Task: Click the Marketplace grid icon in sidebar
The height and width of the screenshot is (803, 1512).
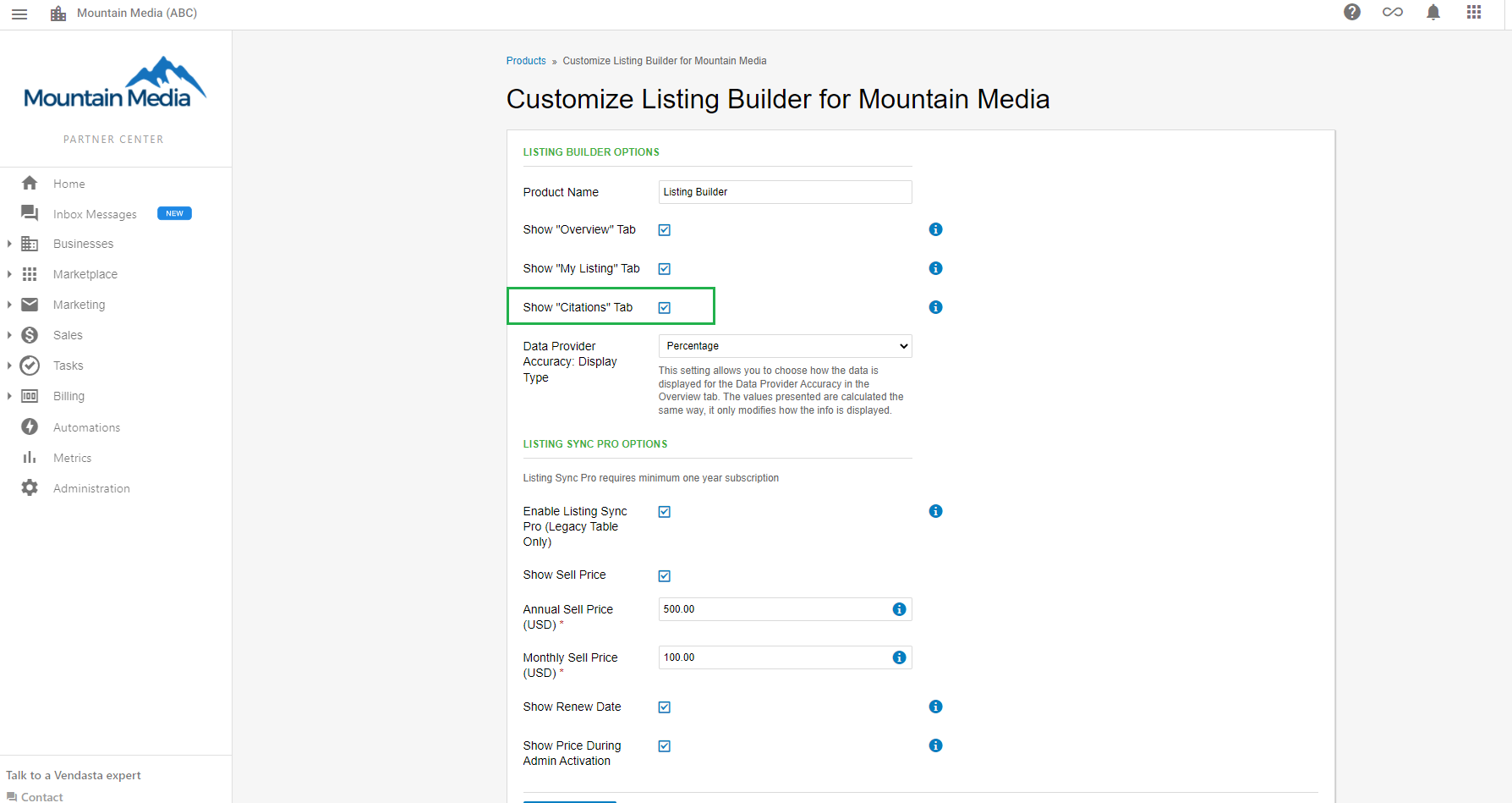Action: (30, 274)
